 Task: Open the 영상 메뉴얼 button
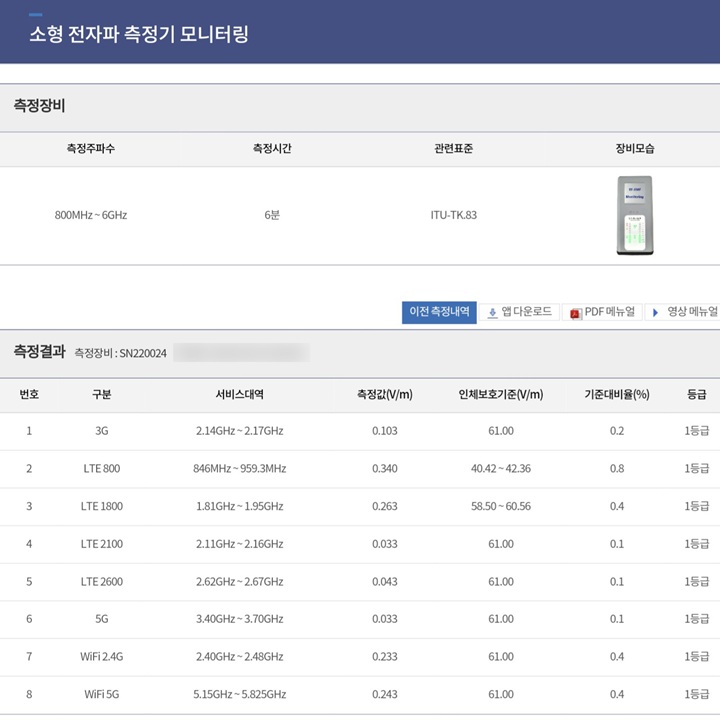682,312
